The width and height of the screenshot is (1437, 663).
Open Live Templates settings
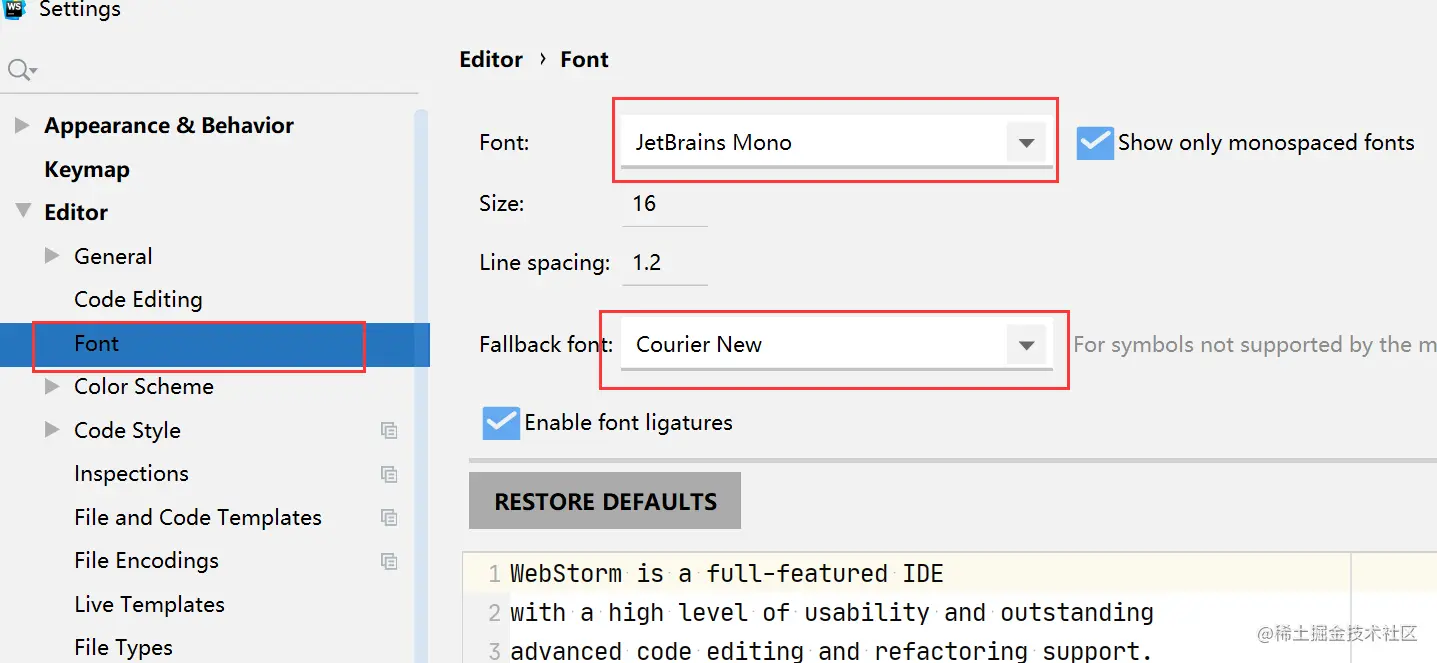(x=149, y=605)
